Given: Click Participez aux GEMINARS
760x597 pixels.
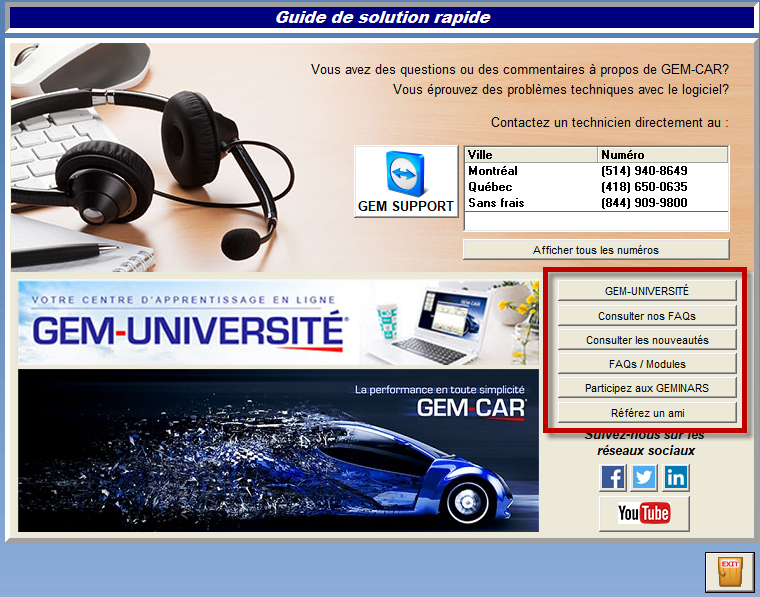Looking at the screenshot, I should click(647, 388).
